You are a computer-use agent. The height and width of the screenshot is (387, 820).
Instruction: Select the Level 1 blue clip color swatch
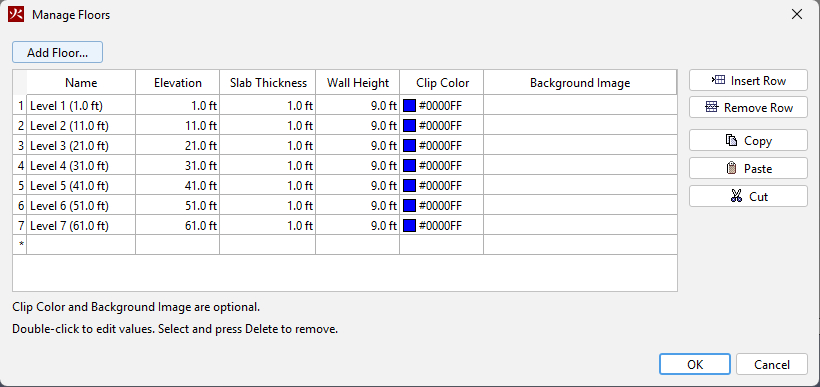pos(409,106)
